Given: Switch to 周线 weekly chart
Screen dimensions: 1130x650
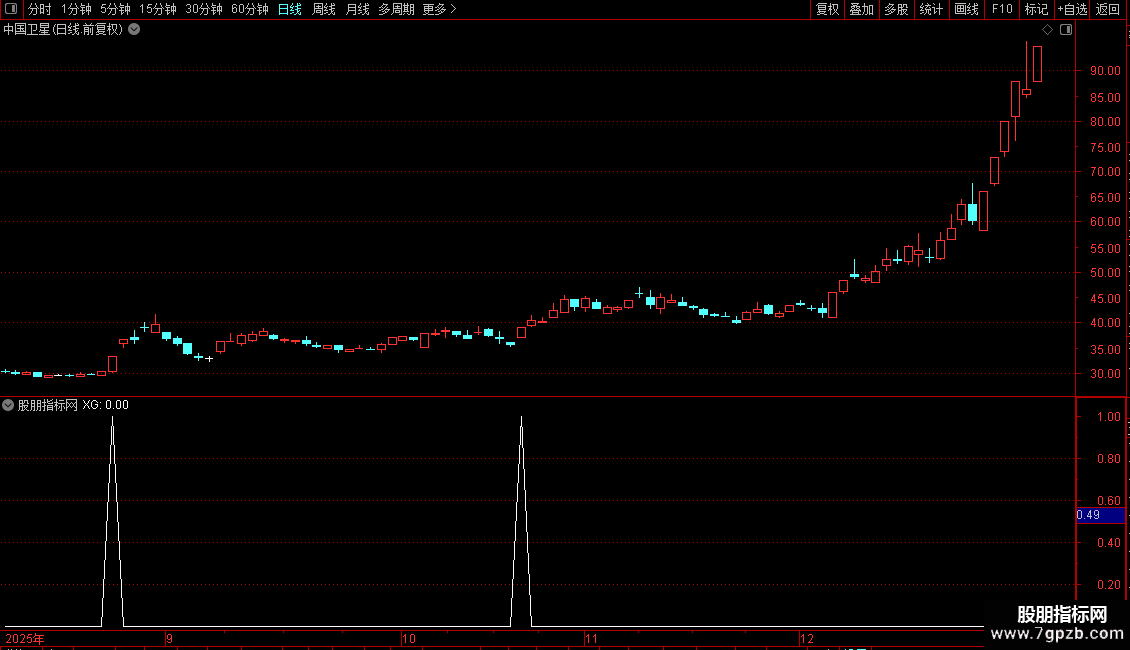Looking at the screenshot, I should coord(324,9).
